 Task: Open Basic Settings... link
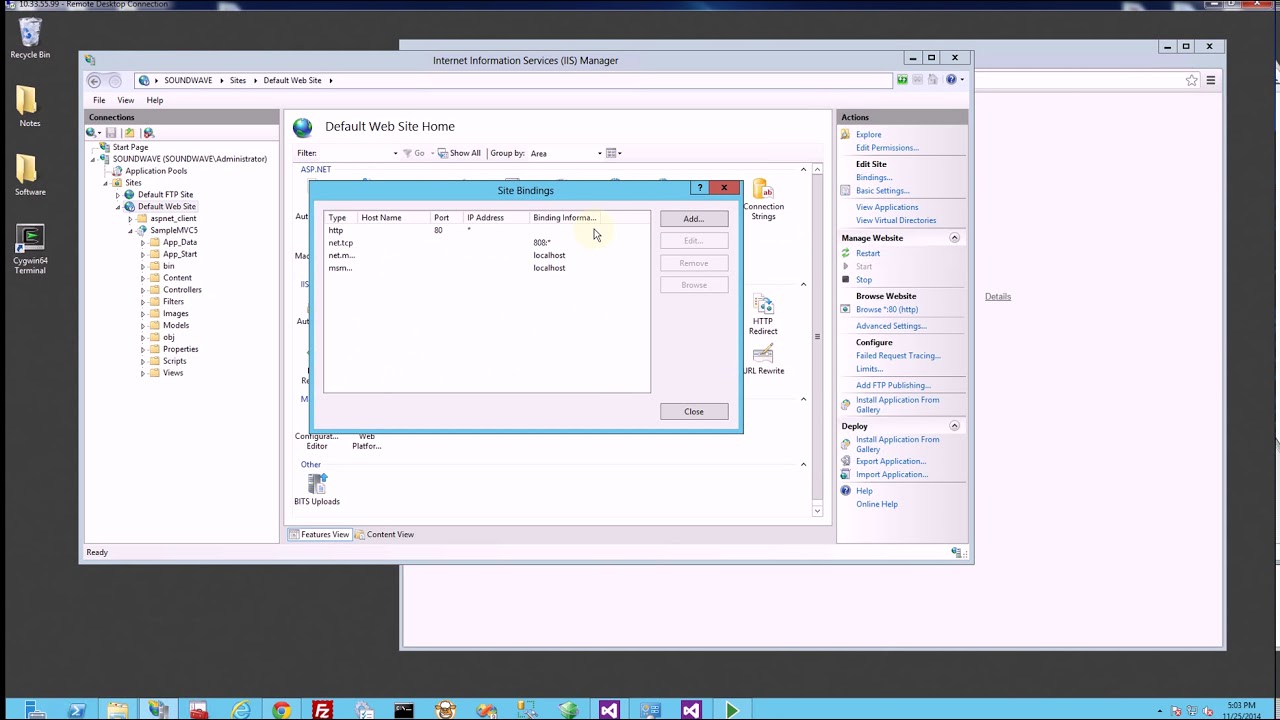click(x=882, y=191)
